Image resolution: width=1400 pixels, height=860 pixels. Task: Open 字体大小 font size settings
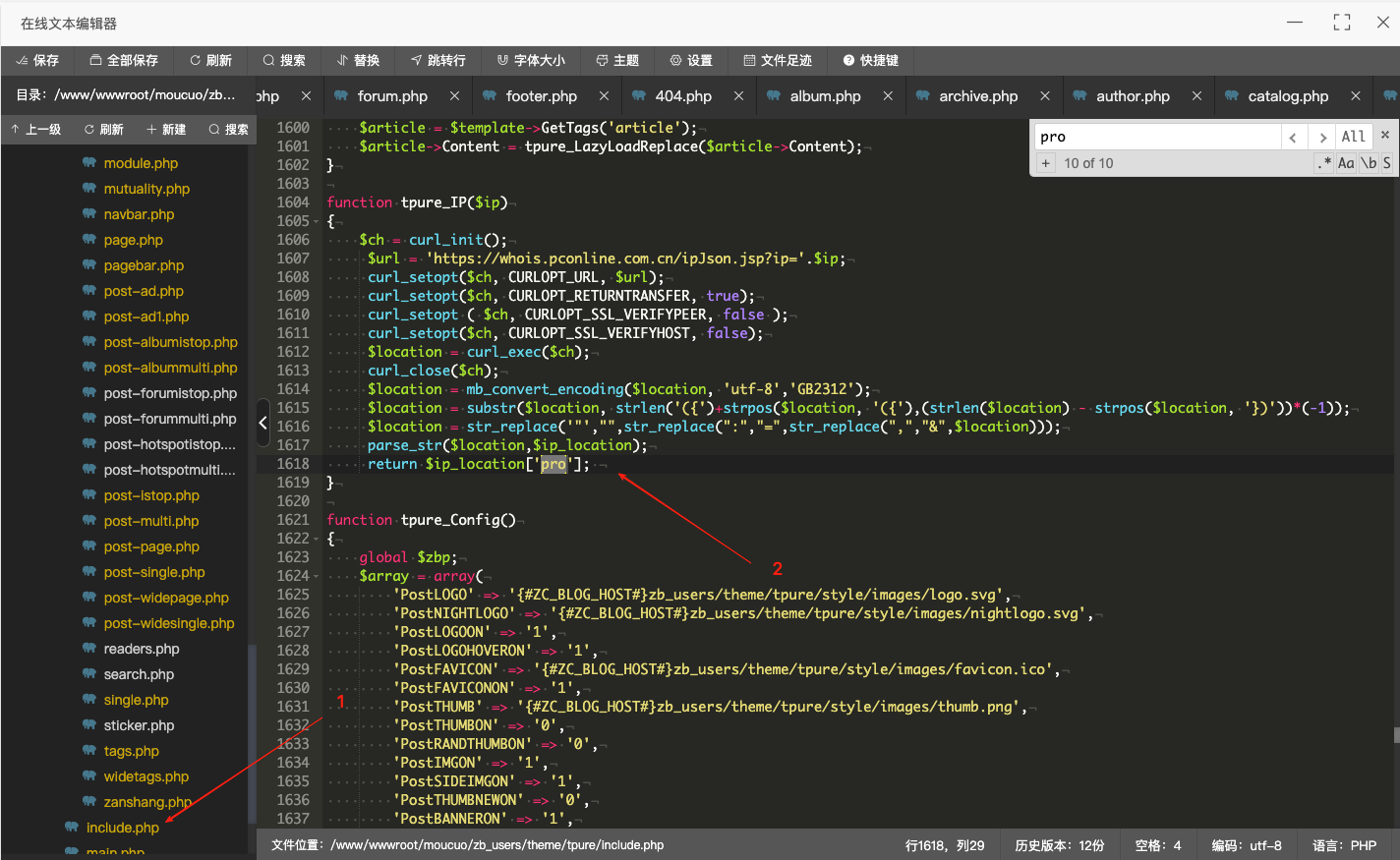(531, 60)
